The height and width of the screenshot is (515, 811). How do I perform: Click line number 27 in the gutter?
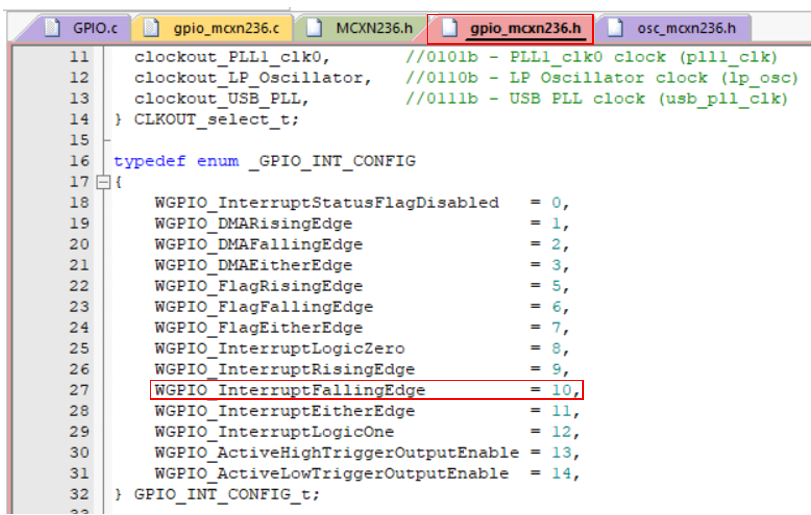click(79, 390)
